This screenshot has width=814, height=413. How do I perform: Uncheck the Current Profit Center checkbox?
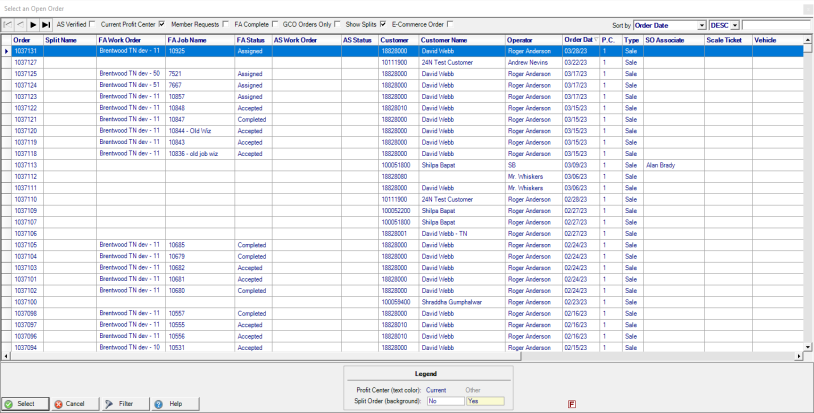(x=161, y=24)
